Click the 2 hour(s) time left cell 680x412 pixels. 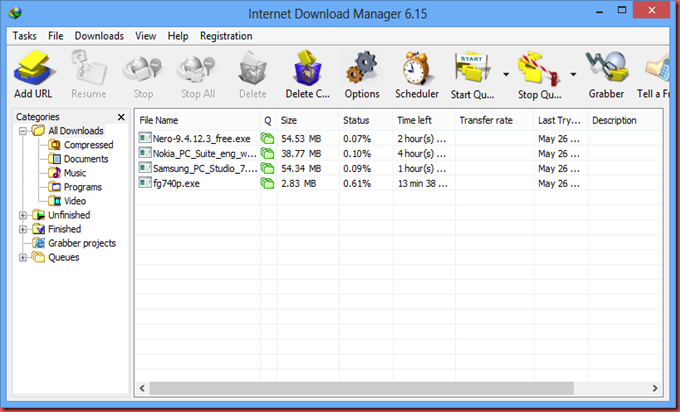click(x=422, y=139)
